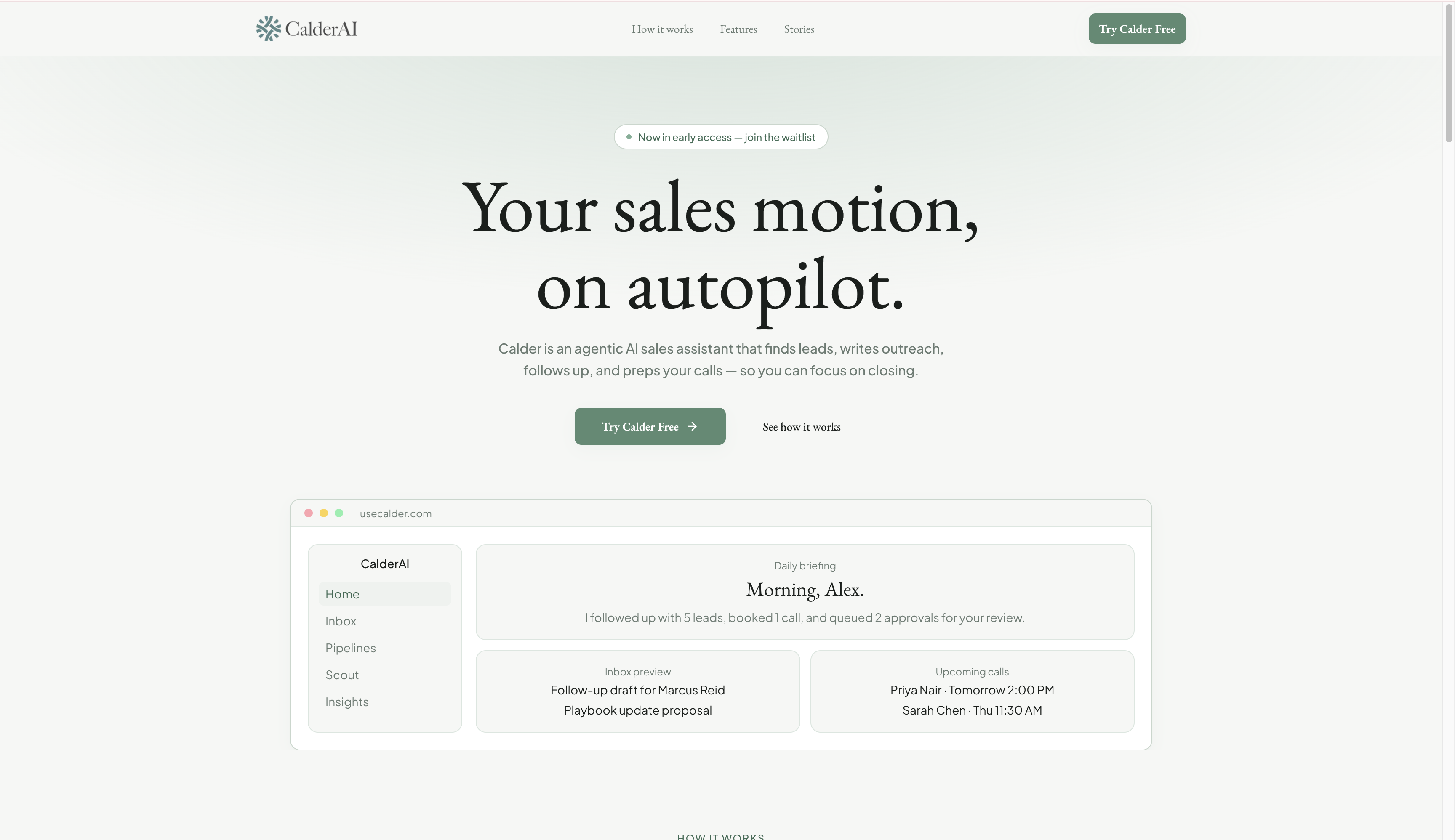The height and width of the screenshot is (840, 1455).
Task: Click the Upcoming calls label
Action: [972, 672]
